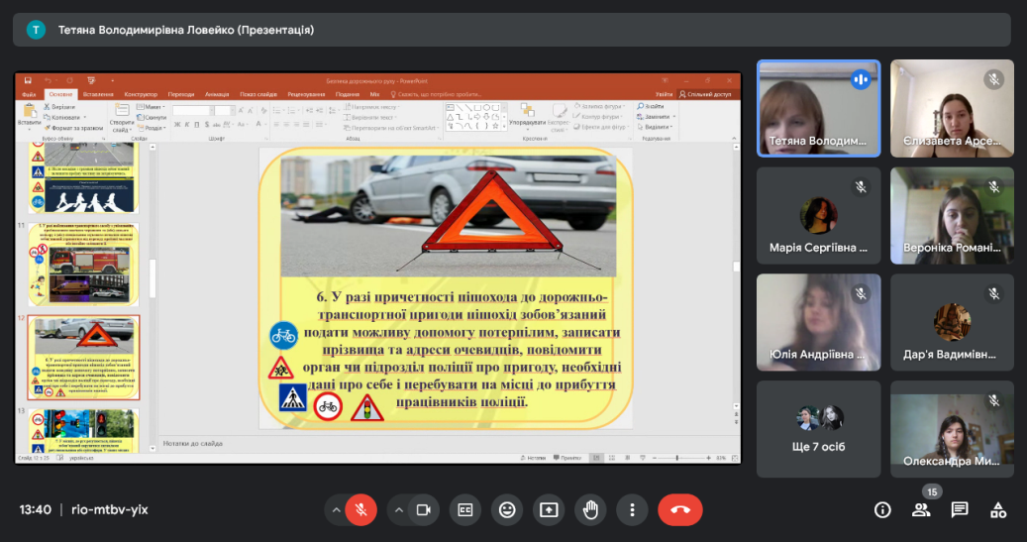Open the chat panel icon

point(959,510)
